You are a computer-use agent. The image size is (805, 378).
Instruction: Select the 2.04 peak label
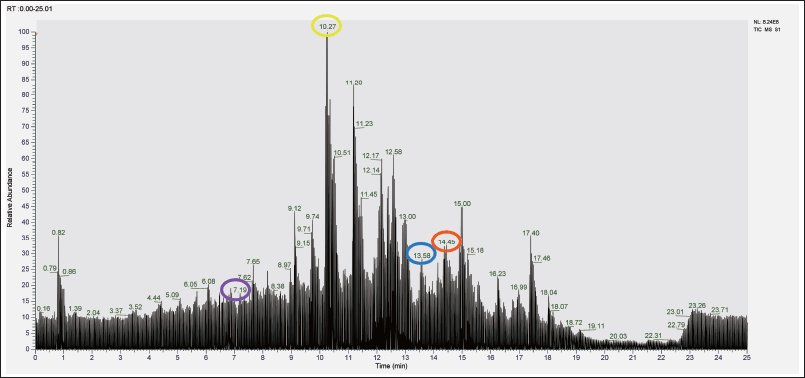pyautogui.click(x=93, y=313)
